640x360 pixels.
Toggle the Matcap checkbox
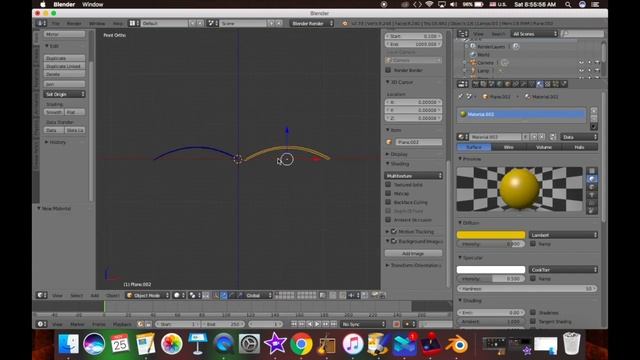388,193
